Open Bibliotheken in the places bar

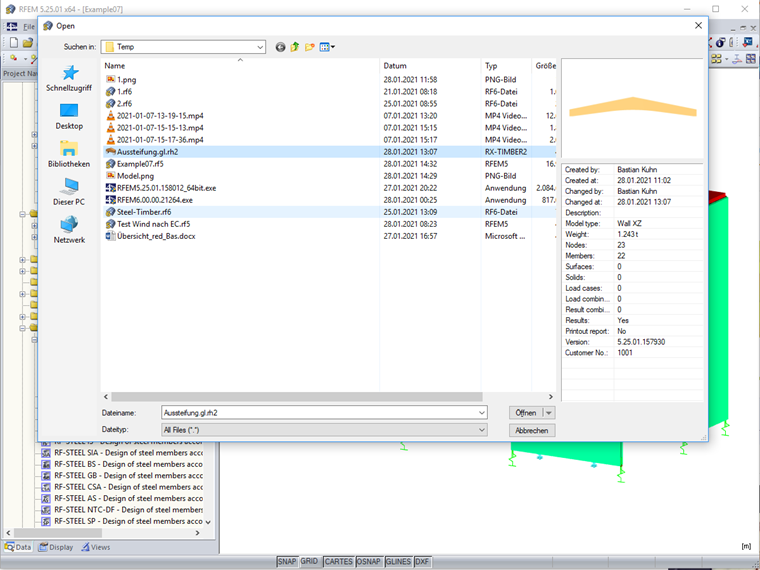(x=69, y=154)
